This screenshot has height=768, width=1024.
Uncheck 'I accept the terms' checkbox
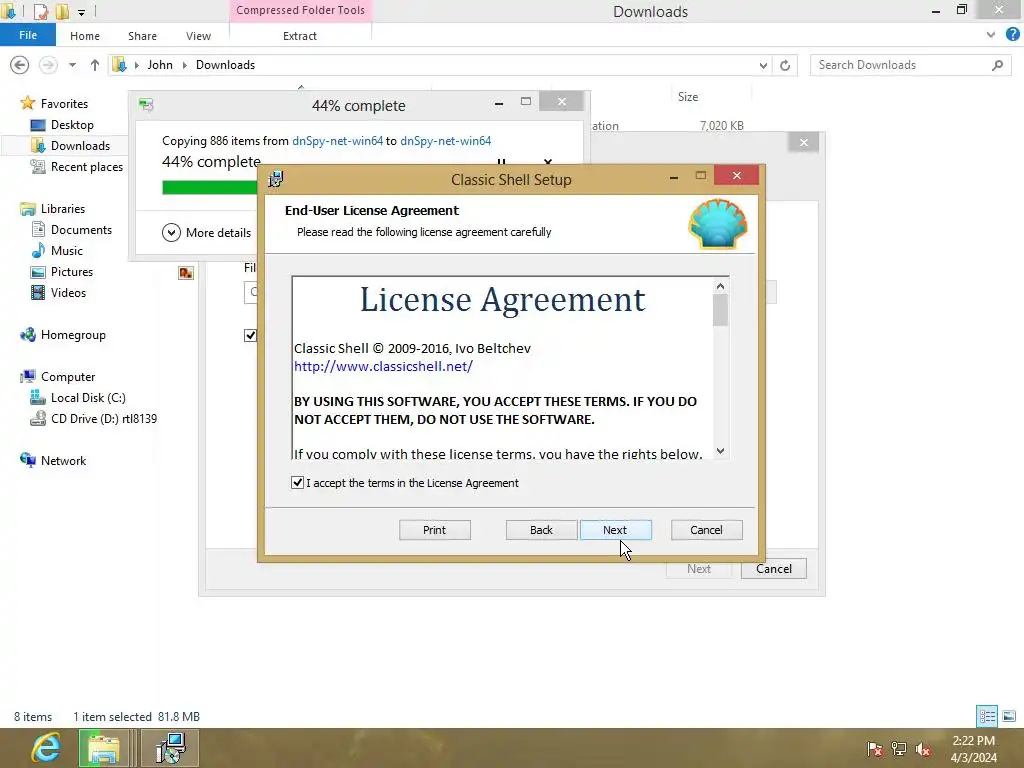pos(297,483)
